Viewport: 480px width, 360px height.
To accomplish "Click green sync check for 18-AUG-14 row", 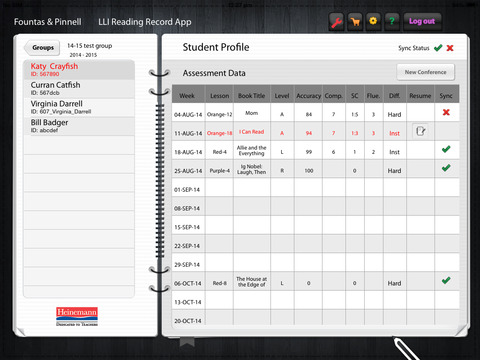I will tap(446, 149).
